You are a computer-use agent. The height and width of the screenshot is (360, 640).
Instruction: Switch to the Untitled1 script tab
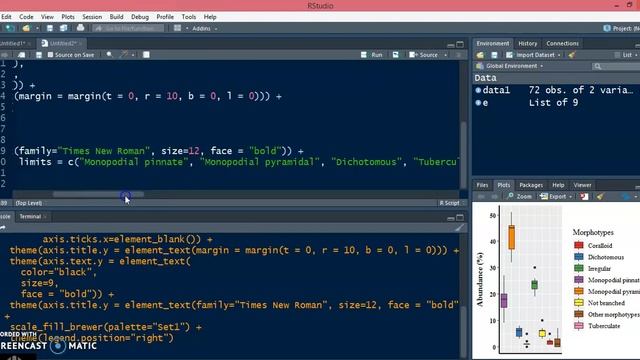13,43
